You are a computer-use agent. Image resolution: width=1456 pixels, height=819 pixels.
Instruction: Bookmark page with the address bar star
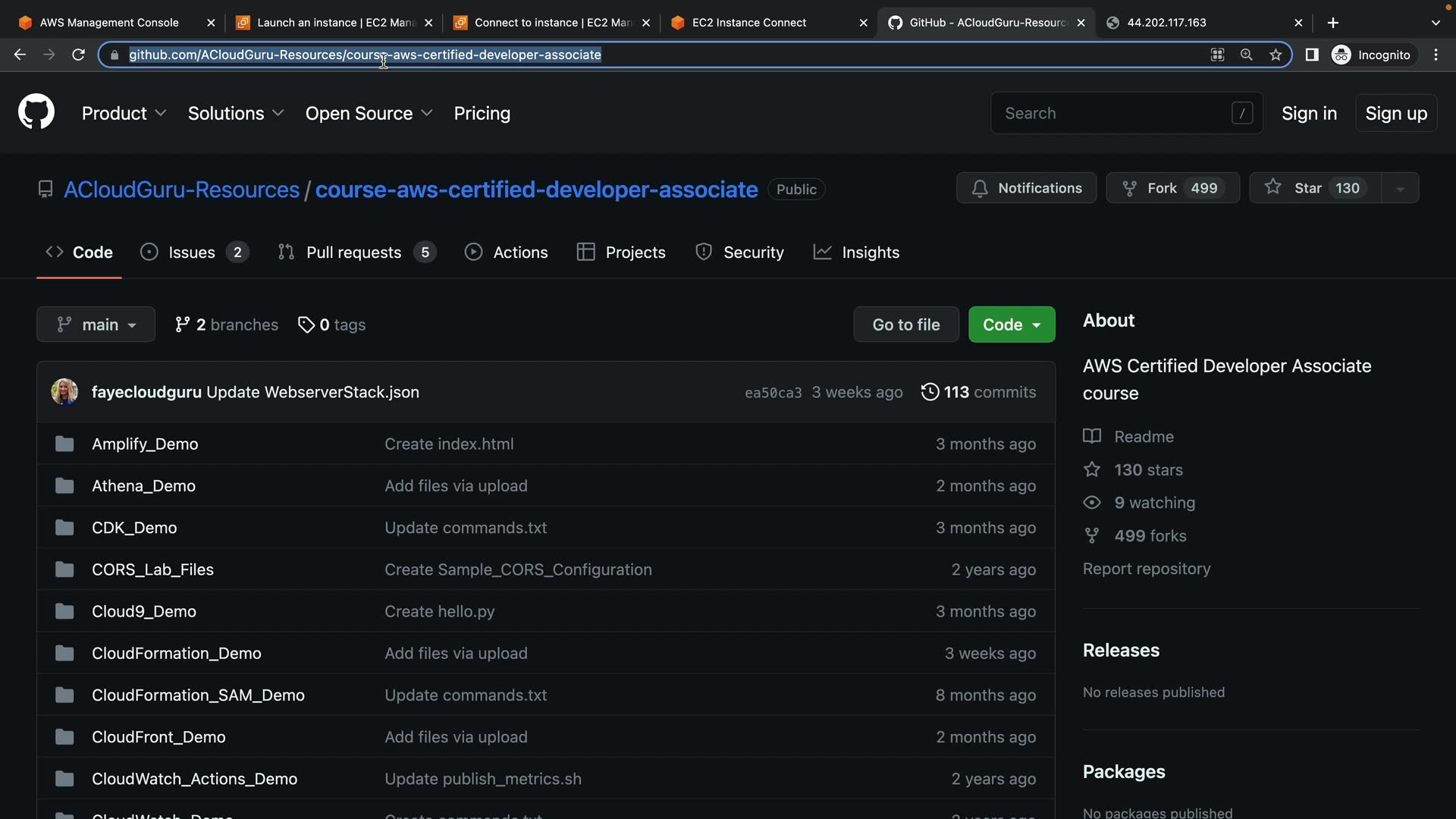click(1276, 55)
